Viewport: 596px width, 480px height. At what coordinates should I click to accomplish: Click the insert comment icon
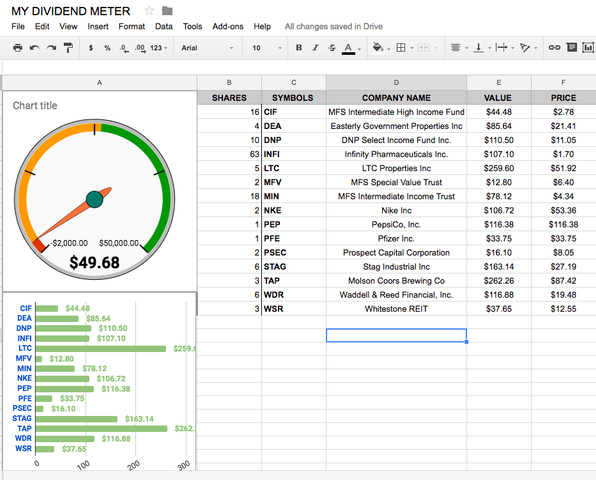click(x=571, y=48)
